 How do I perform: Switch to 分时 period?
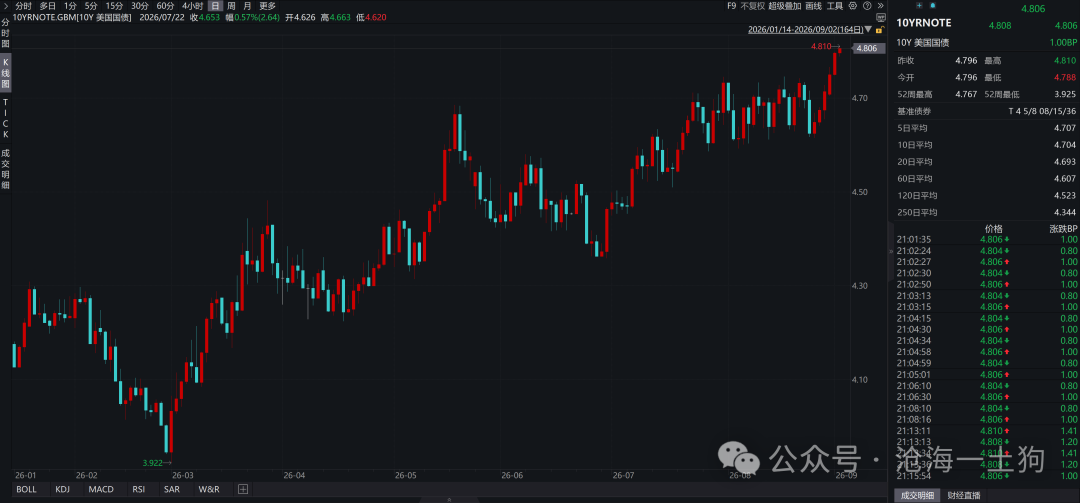click(x=23, y=6)
